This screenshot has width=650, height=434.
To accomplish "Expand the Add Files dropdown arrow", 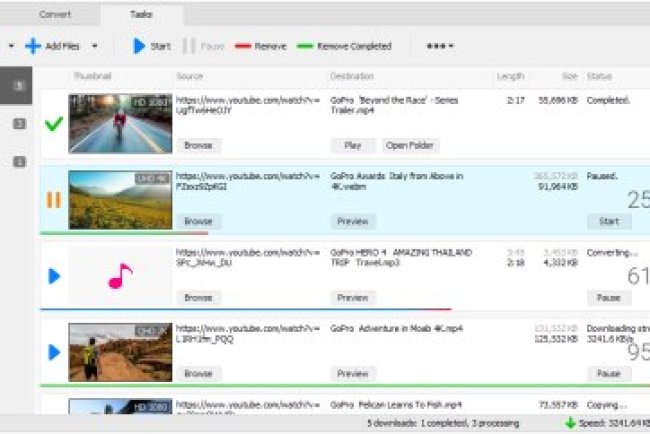I will point(95,46).
